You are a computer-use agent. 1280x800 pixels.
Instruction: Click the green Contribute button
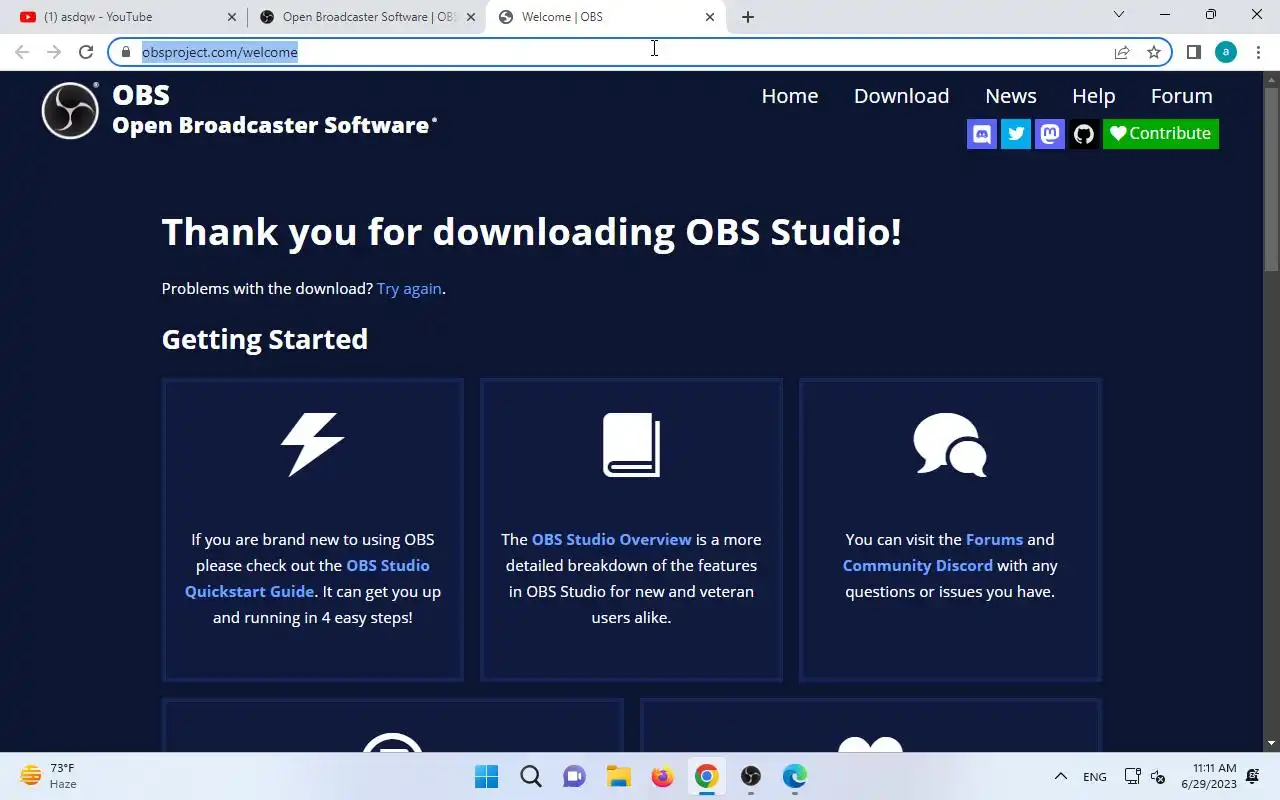[1161, 134]
